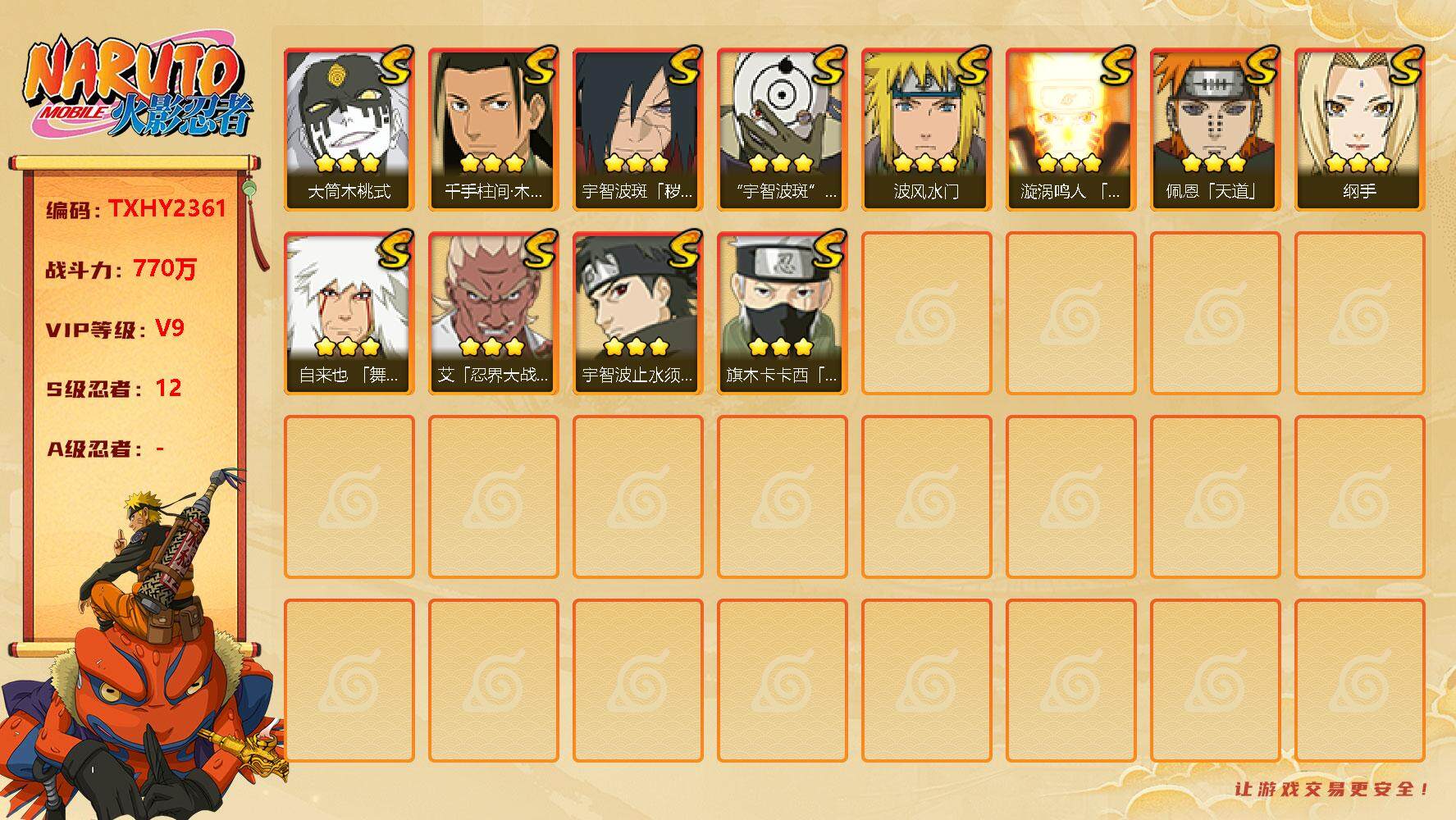Select the 千手柱间 ninja card
This screenshot has height=820, width=1456.
coord(493,130)
